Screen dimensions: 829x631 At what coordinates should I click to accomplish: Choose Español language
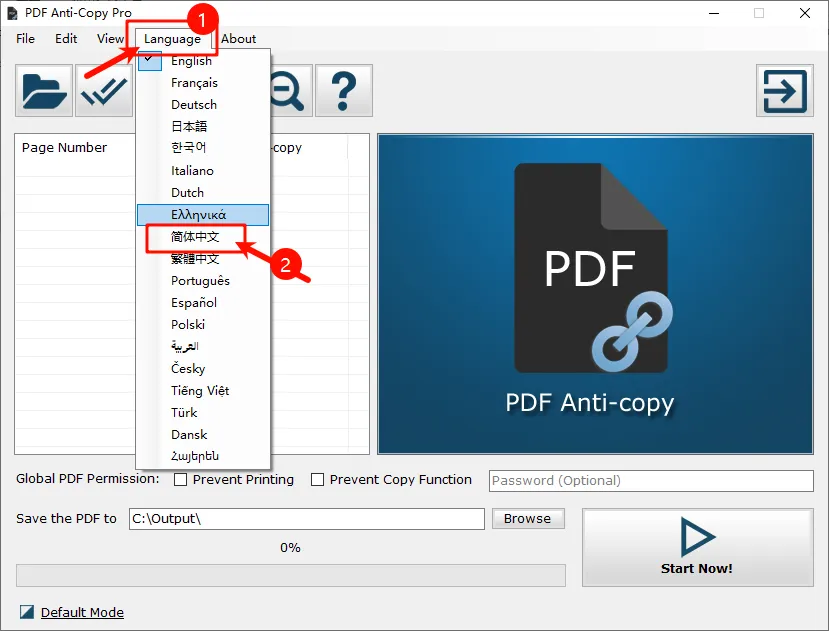(x=203, y=303)
